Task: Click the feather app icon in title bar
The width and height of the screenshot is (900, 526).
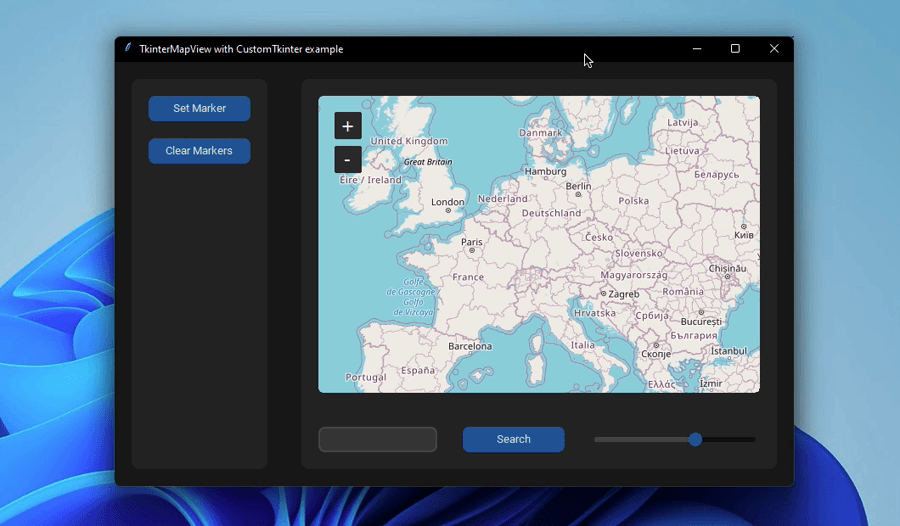Action: click(128, 48)
